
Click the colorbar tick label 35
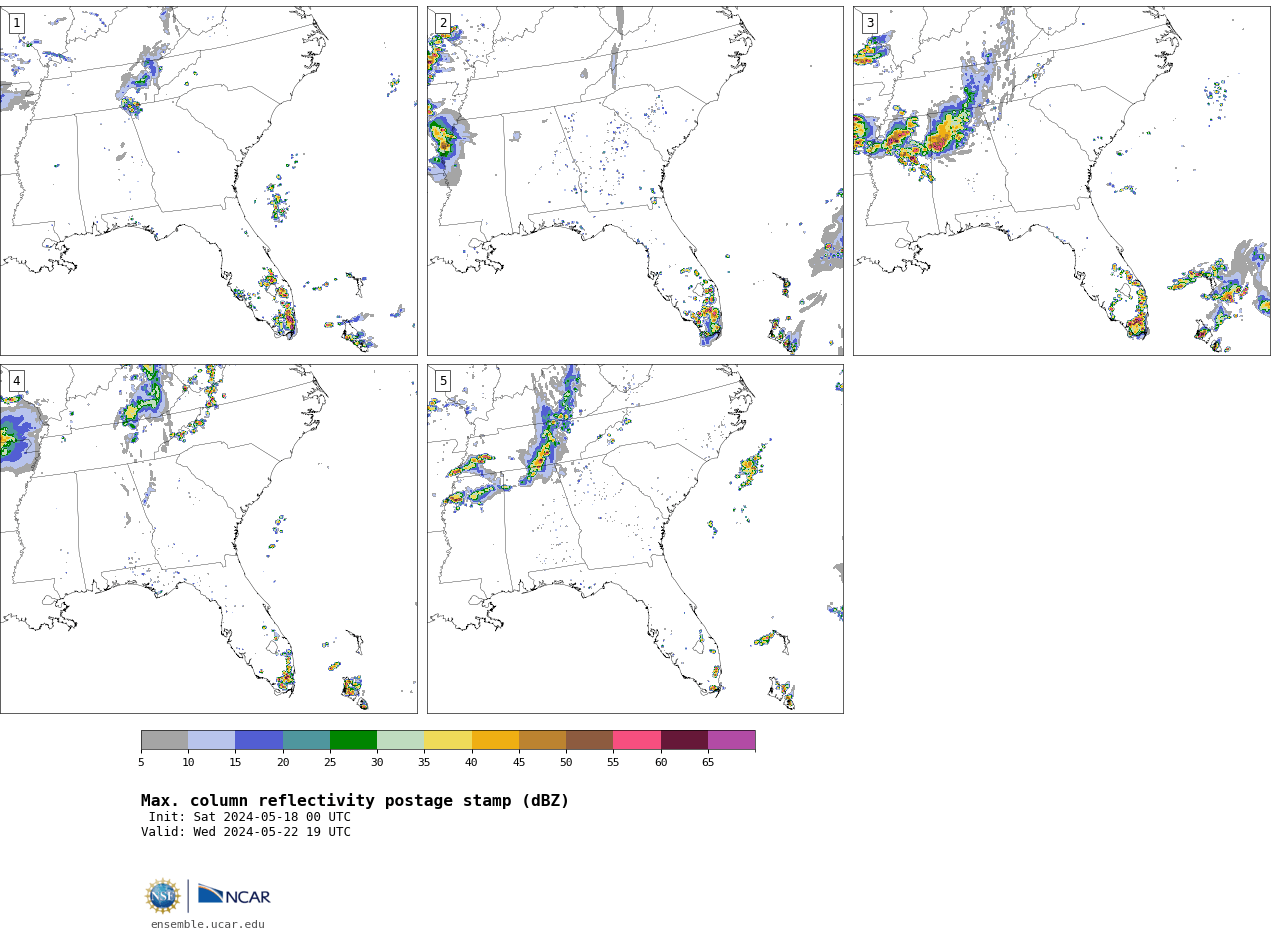coord(424,763)
